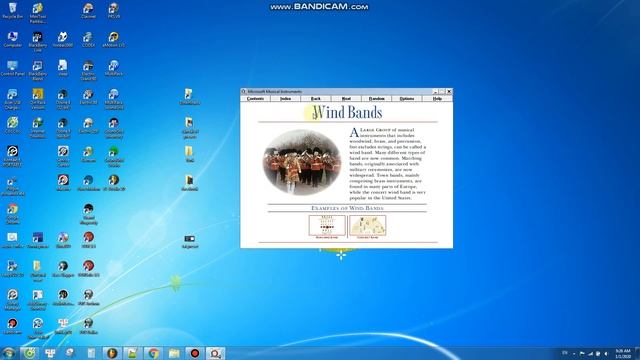Click the Wind Bands title heading

347,113
